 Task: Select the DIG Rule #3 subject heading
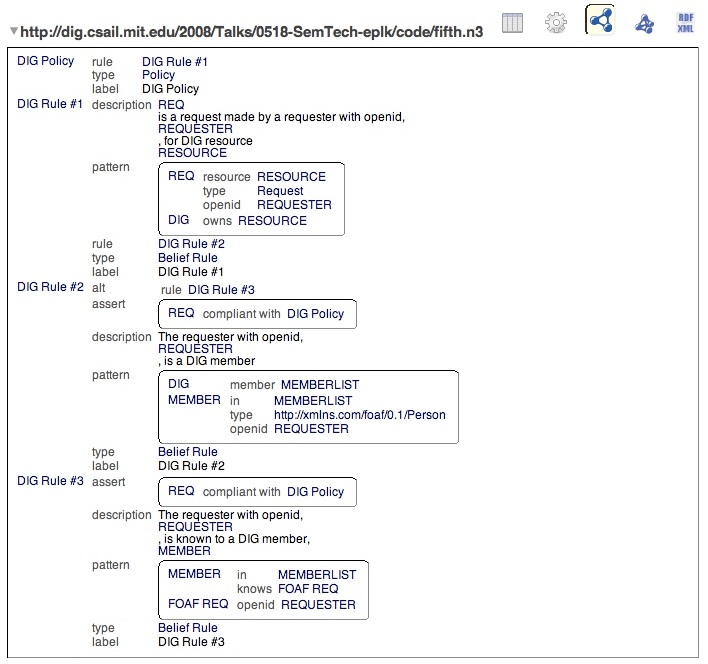click(x=50, y=481)
